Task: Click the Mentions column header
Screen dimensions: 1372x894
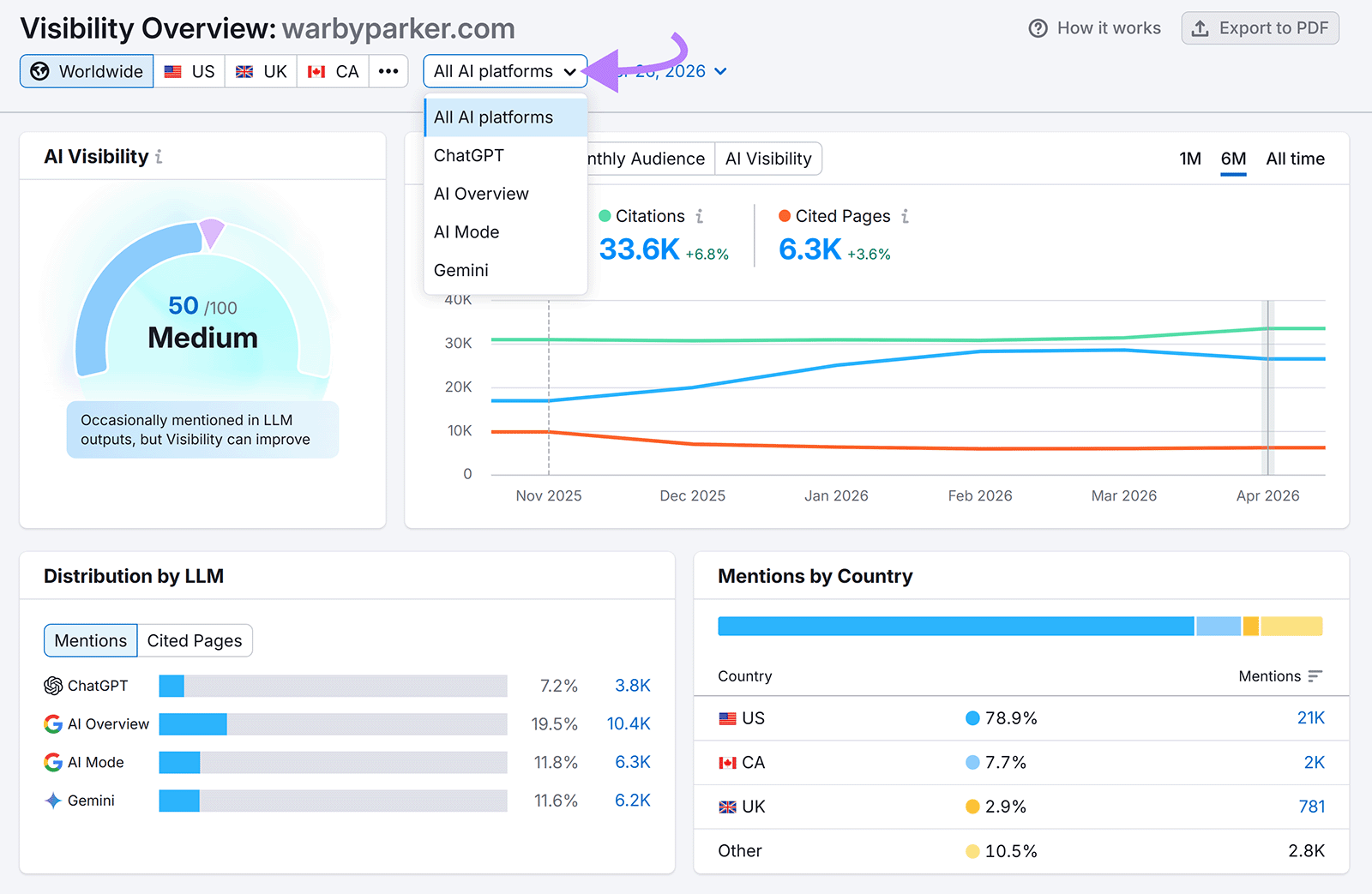Action: [1270, 676]
